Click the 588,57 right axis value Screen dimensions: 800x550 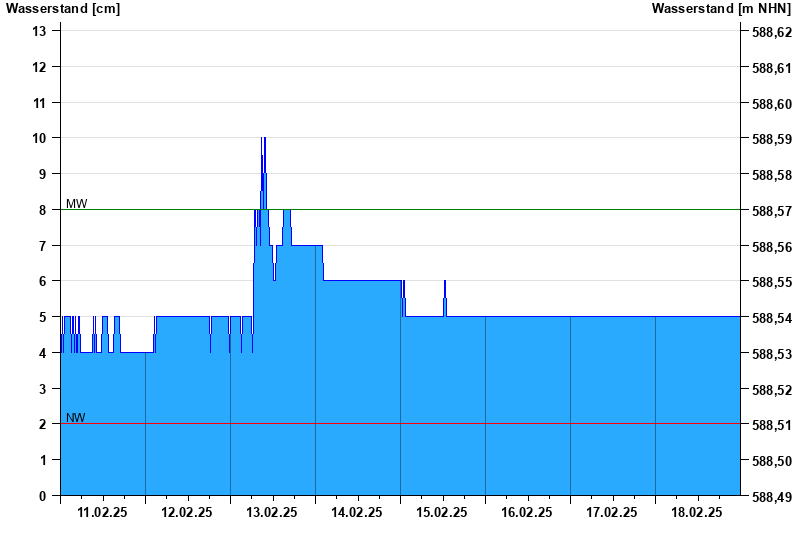pyautogui.click(x=772, y=211)
